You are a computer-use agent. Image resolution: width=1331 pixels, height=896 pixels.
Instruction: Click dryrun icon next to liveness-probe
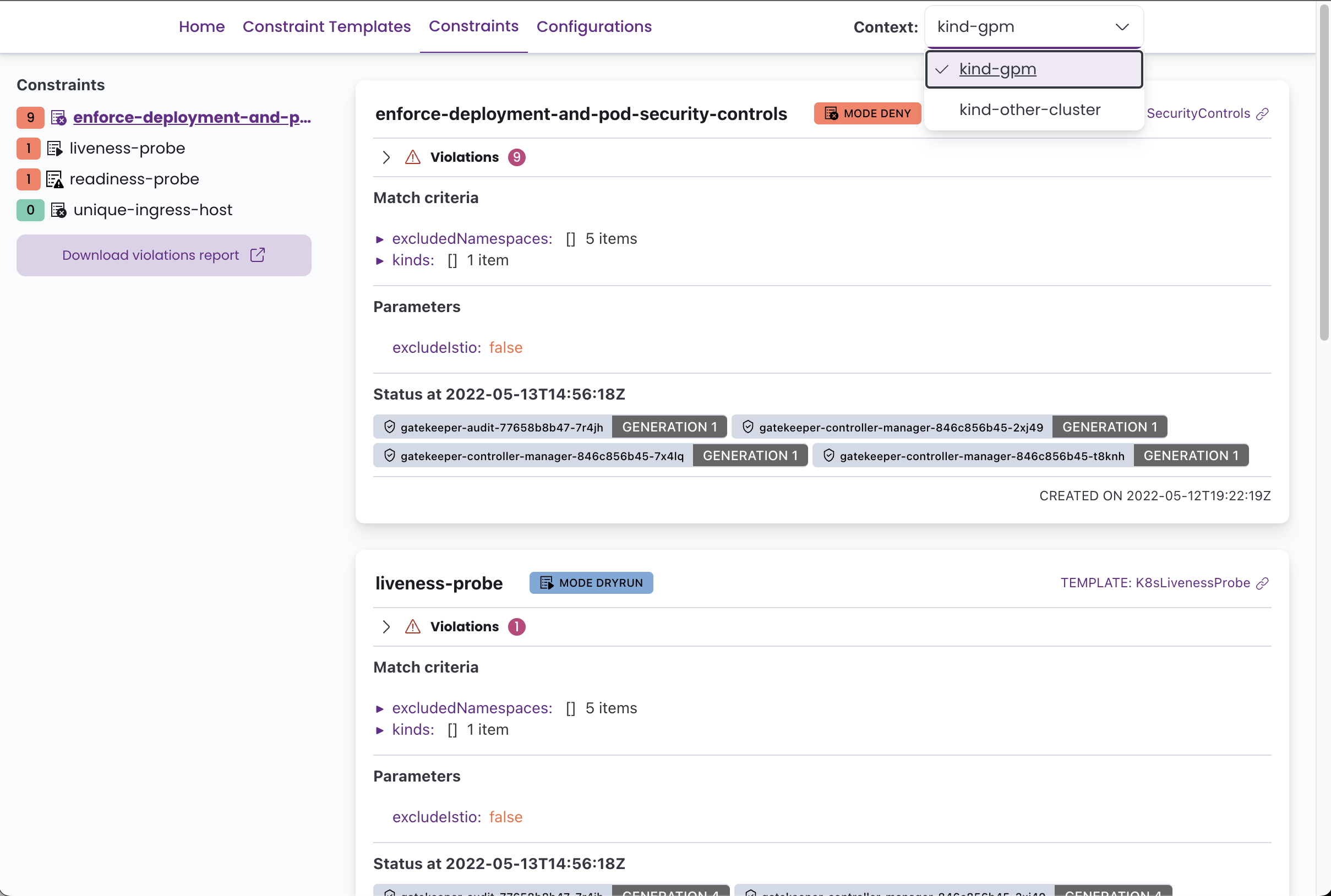[x=55, y=149]
